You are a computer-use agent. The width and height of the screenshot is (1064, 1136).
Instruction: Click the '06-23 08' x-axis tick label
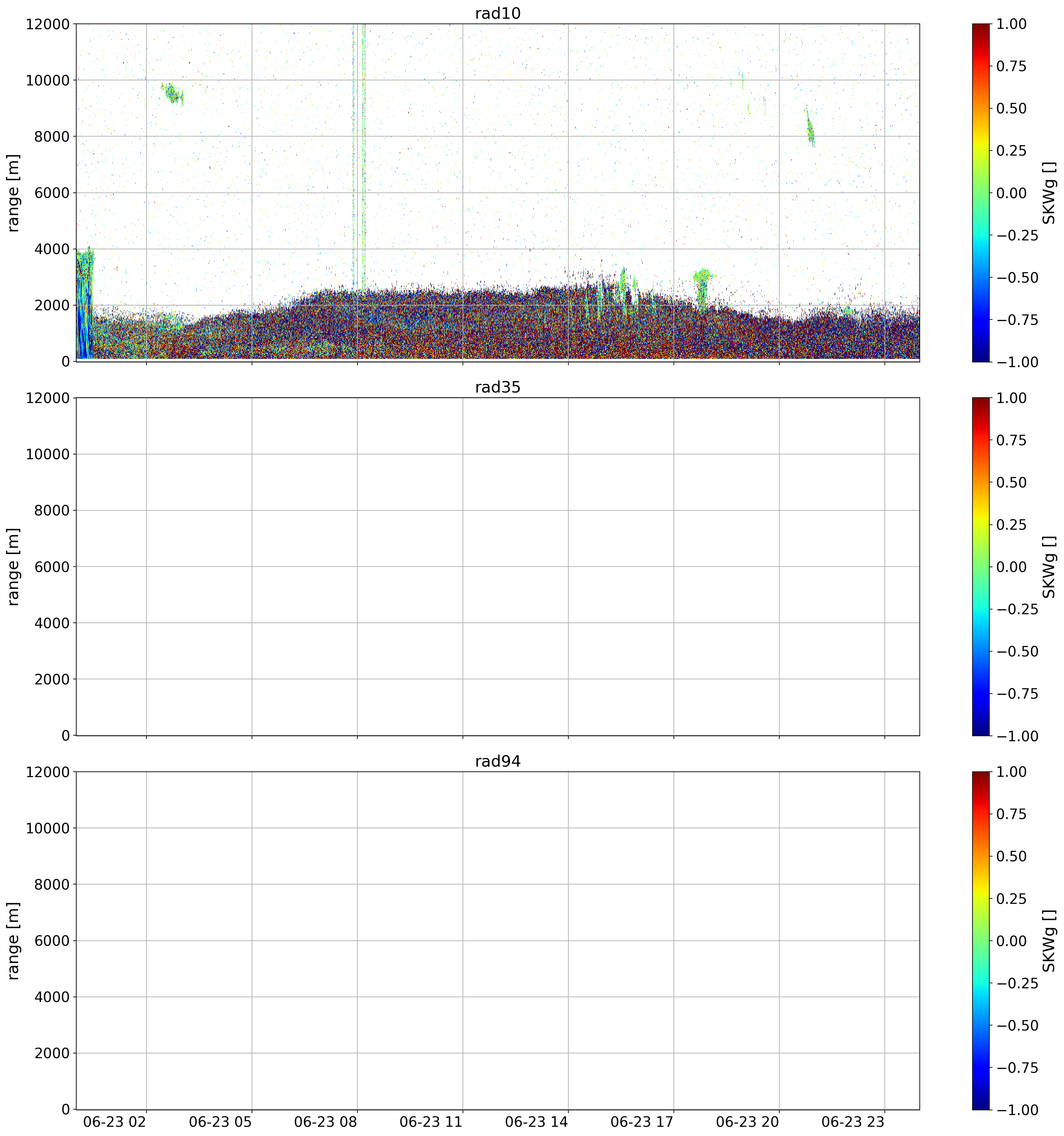[x=325, y=1122]
